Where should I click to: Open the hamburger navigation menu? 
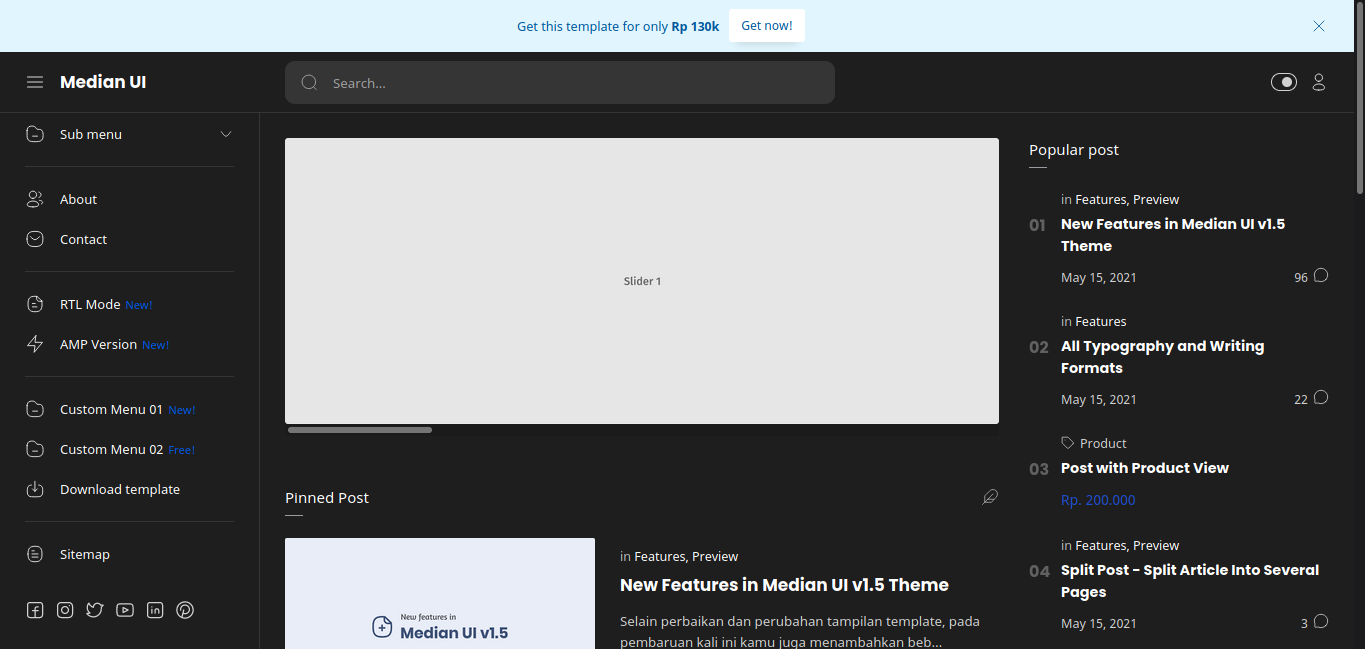click(35, 82)
